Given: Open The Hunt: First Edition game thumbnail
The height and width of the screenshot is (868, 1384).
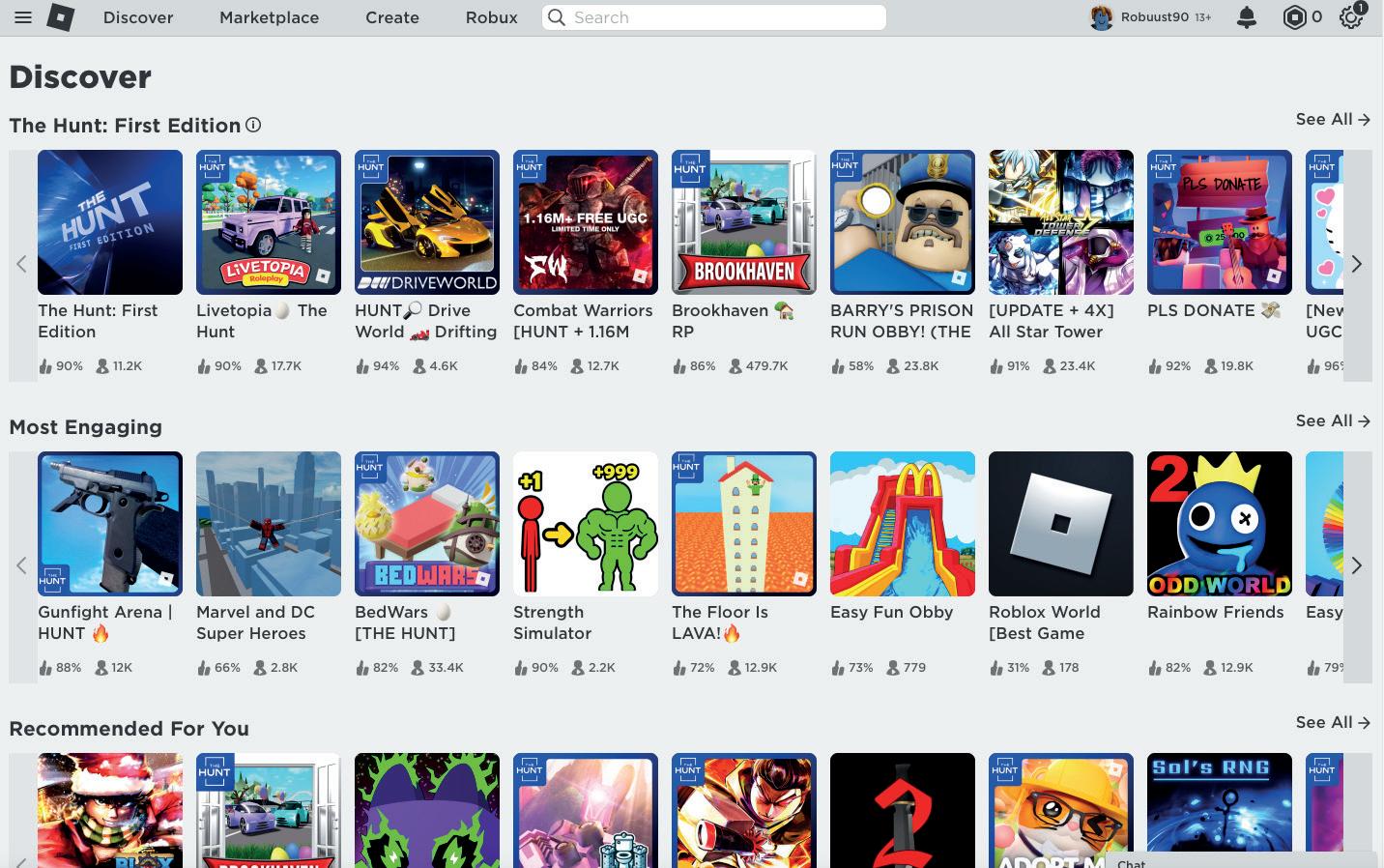Looking at the screenshot, I should tap(110, 222).
